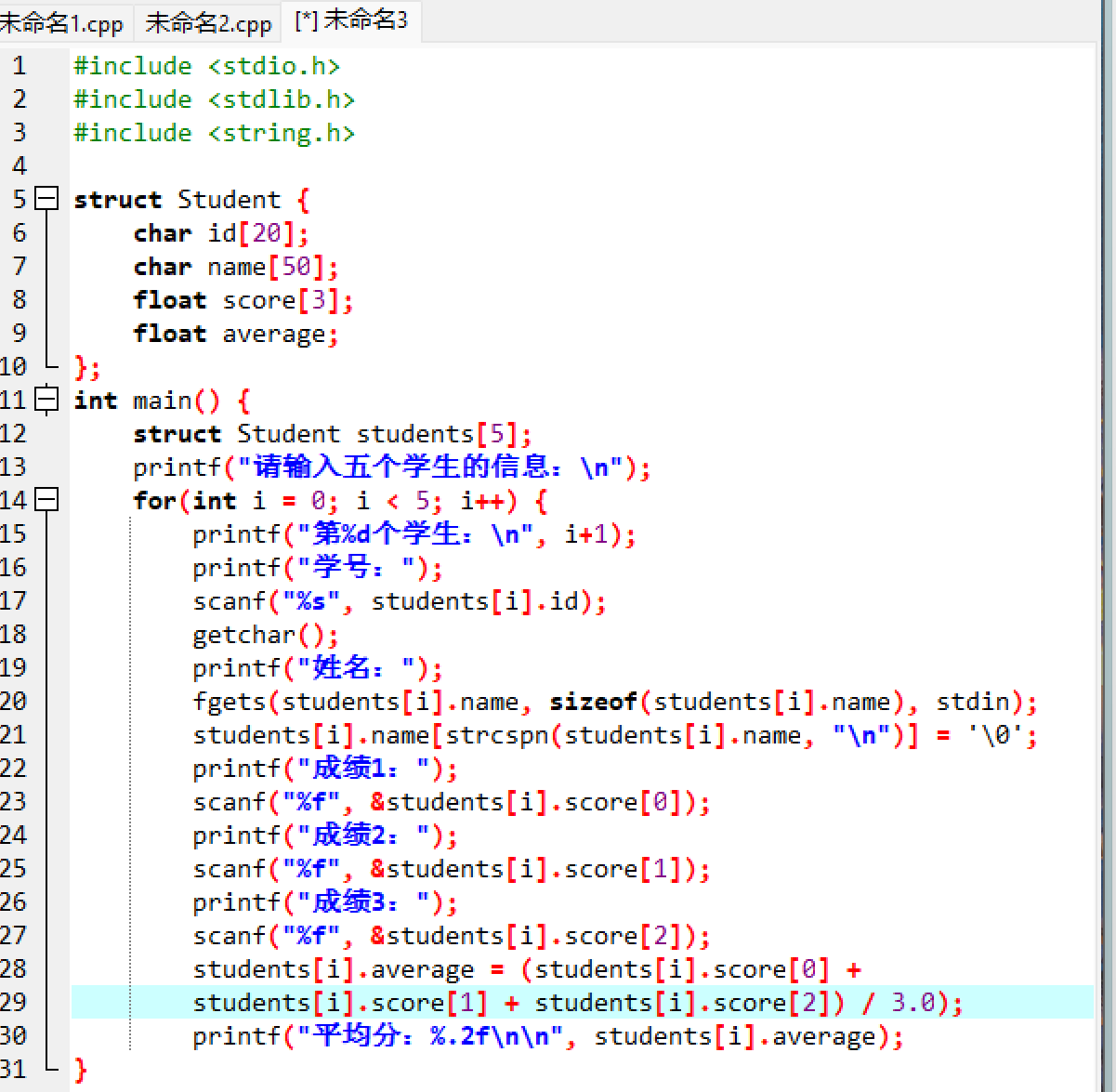The height and width of the screenshot is (1092, 1116).
Task: Click the printf '第%d个学生' line
Action: [x=414, y=534]
